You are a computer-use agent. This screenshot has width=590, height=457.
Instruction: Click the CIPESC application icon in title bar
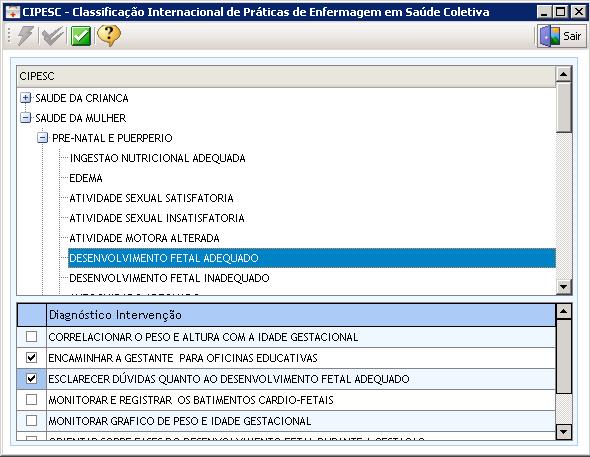coord(12,12)
